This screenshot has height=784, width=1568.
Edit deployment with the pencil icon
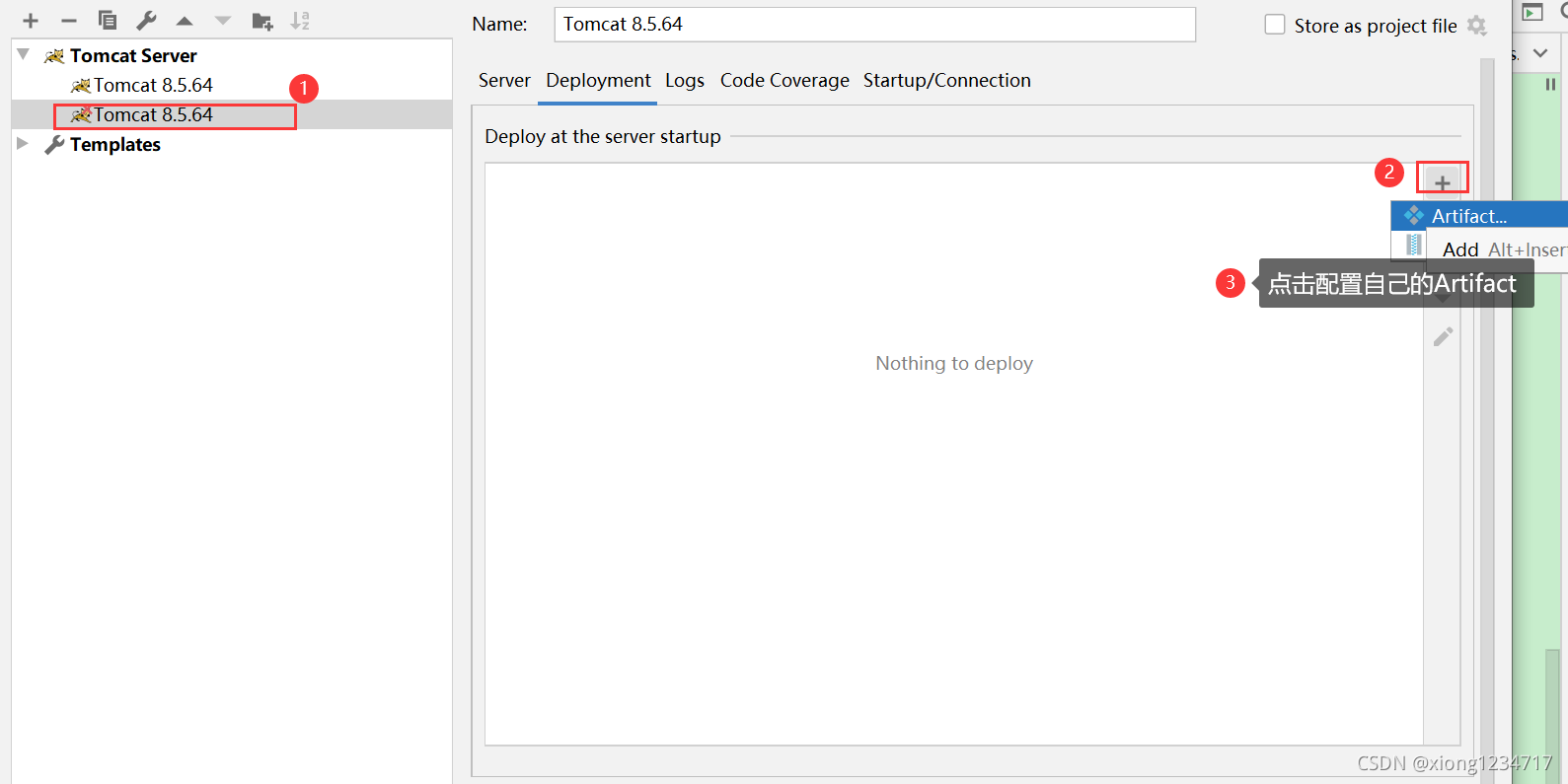coord(1443,337)
